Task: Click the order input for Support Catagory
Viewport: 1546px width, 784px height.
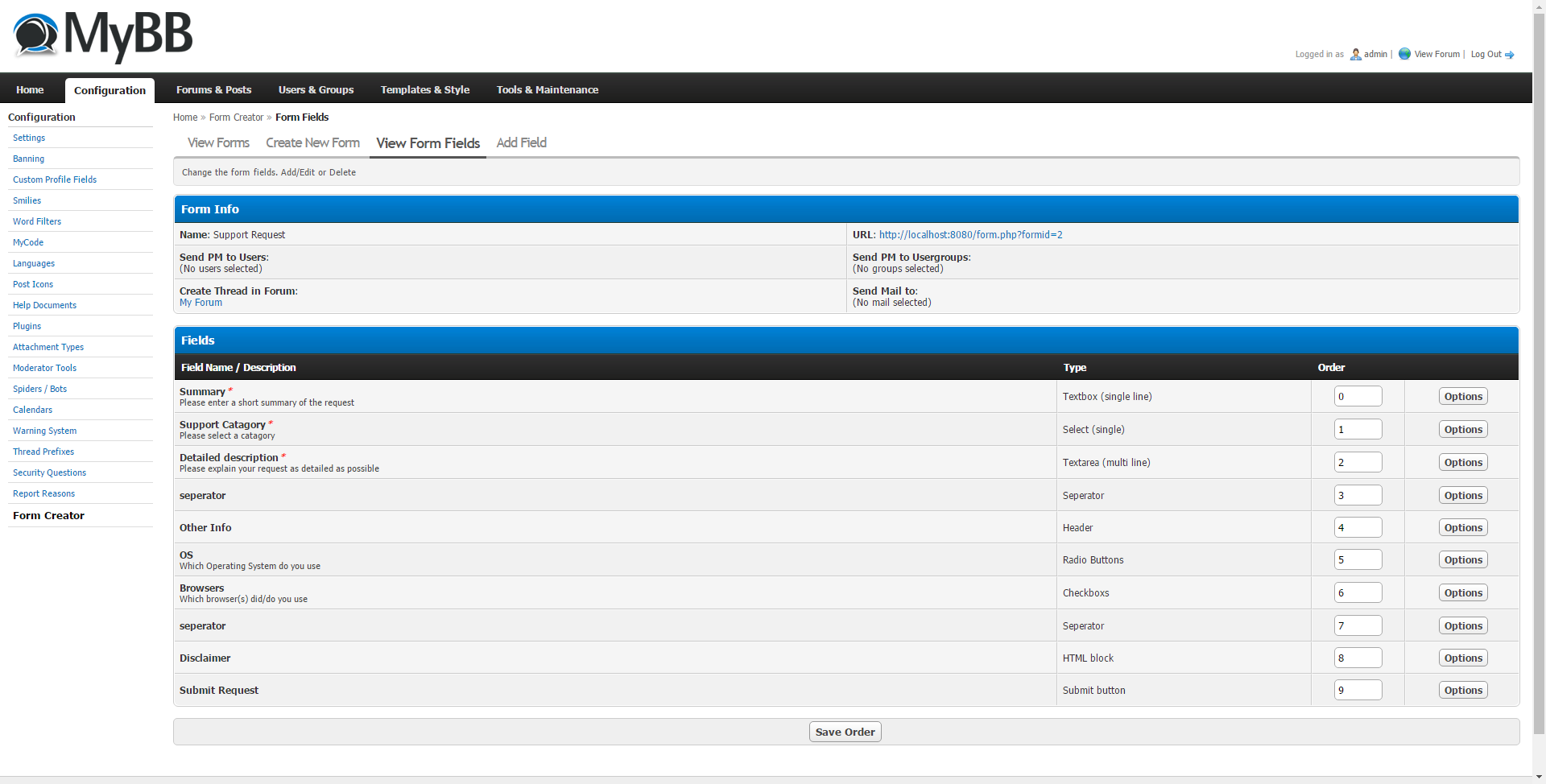Action: [x=1358, y=430]
